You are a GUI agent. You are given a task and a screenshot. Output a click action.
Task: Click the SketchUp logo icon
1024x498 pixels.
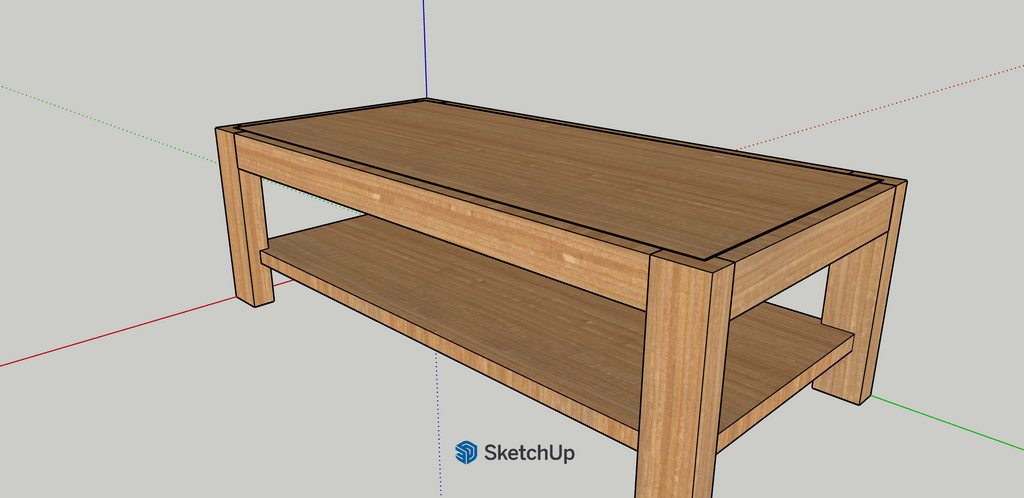pos(466,453)
